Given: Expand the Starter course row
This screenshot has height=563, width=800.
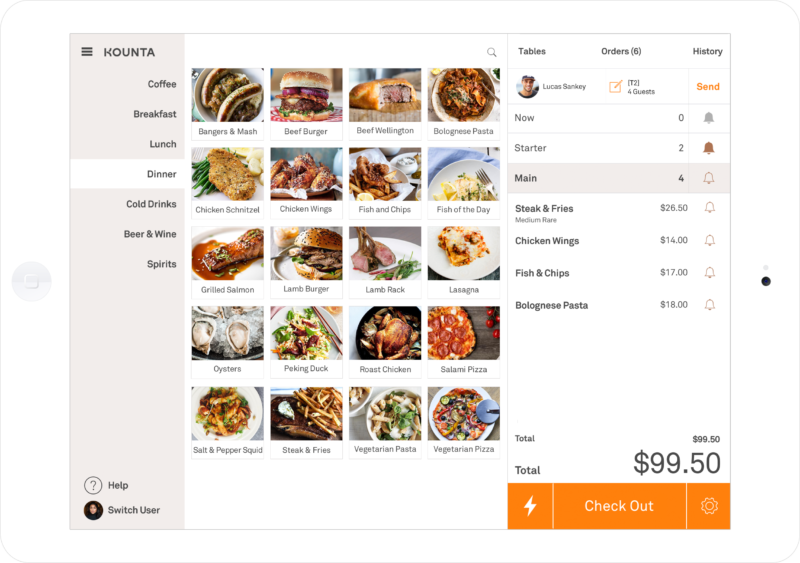Looking at the screenshot, I should [x=598, y=148].
